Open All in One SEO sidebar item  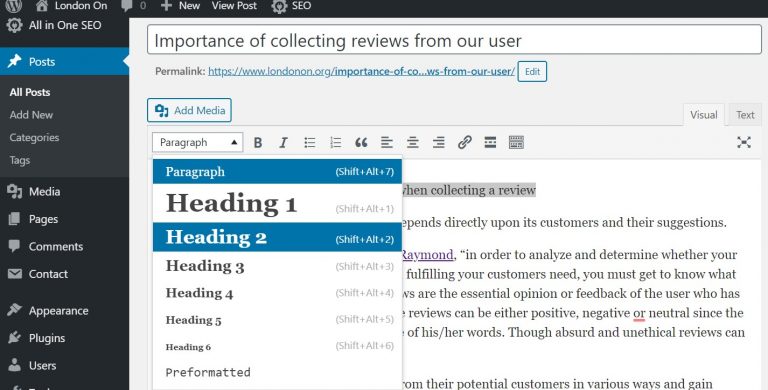coord(64,25)
